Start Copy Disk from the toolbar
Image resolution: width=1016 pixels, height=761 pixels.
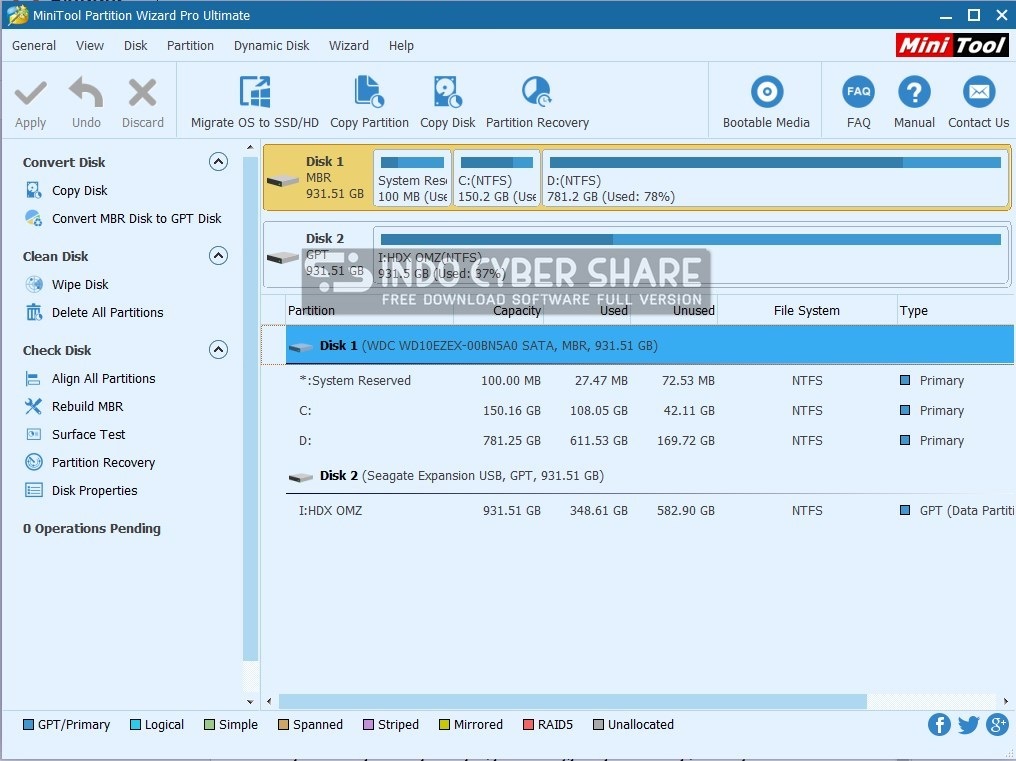coord(447,104)
